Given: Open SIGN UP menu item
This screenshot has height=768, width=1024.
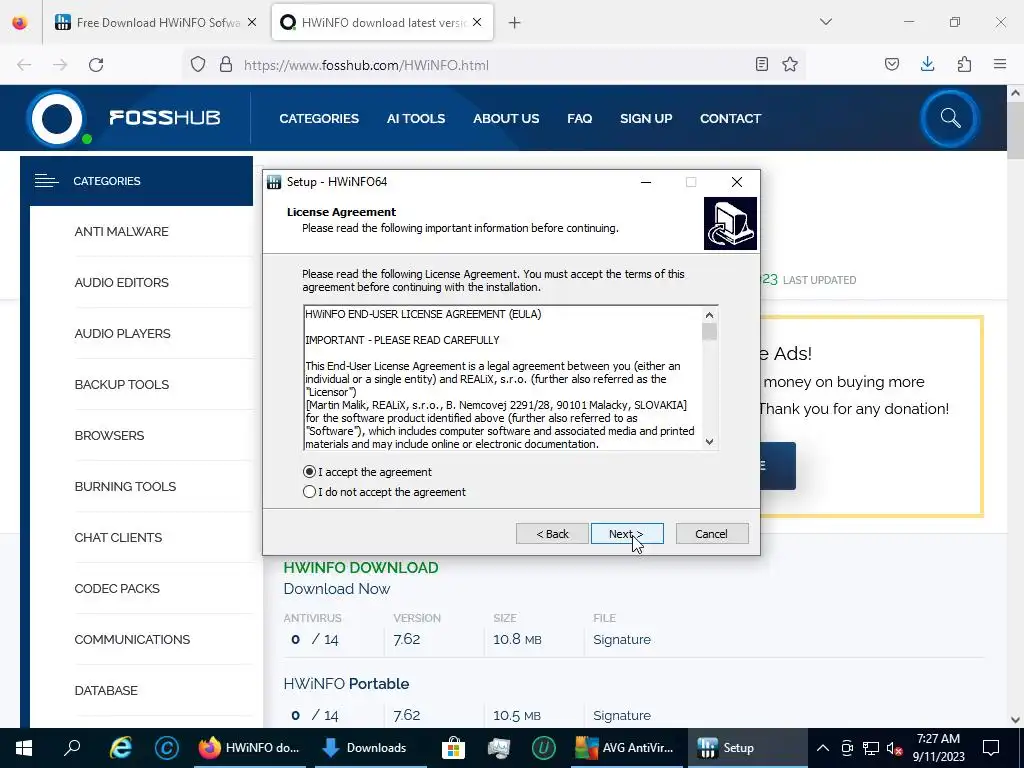Looking at the screenshot, I should (646, 119).
